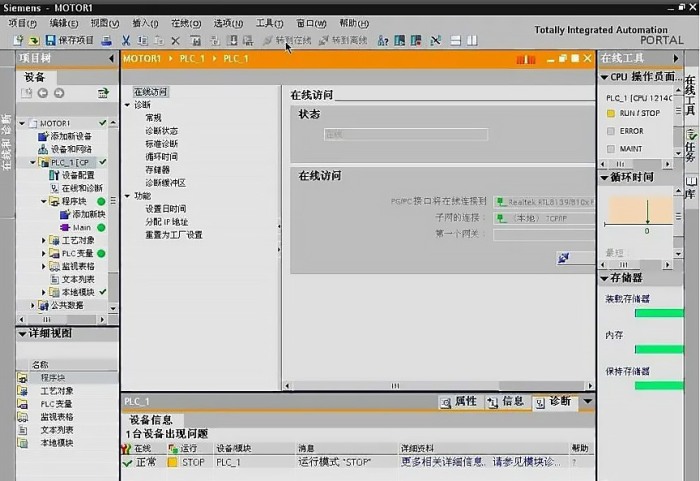
Task: Click the delete X icon in toolbar
Action: point(175,41)
